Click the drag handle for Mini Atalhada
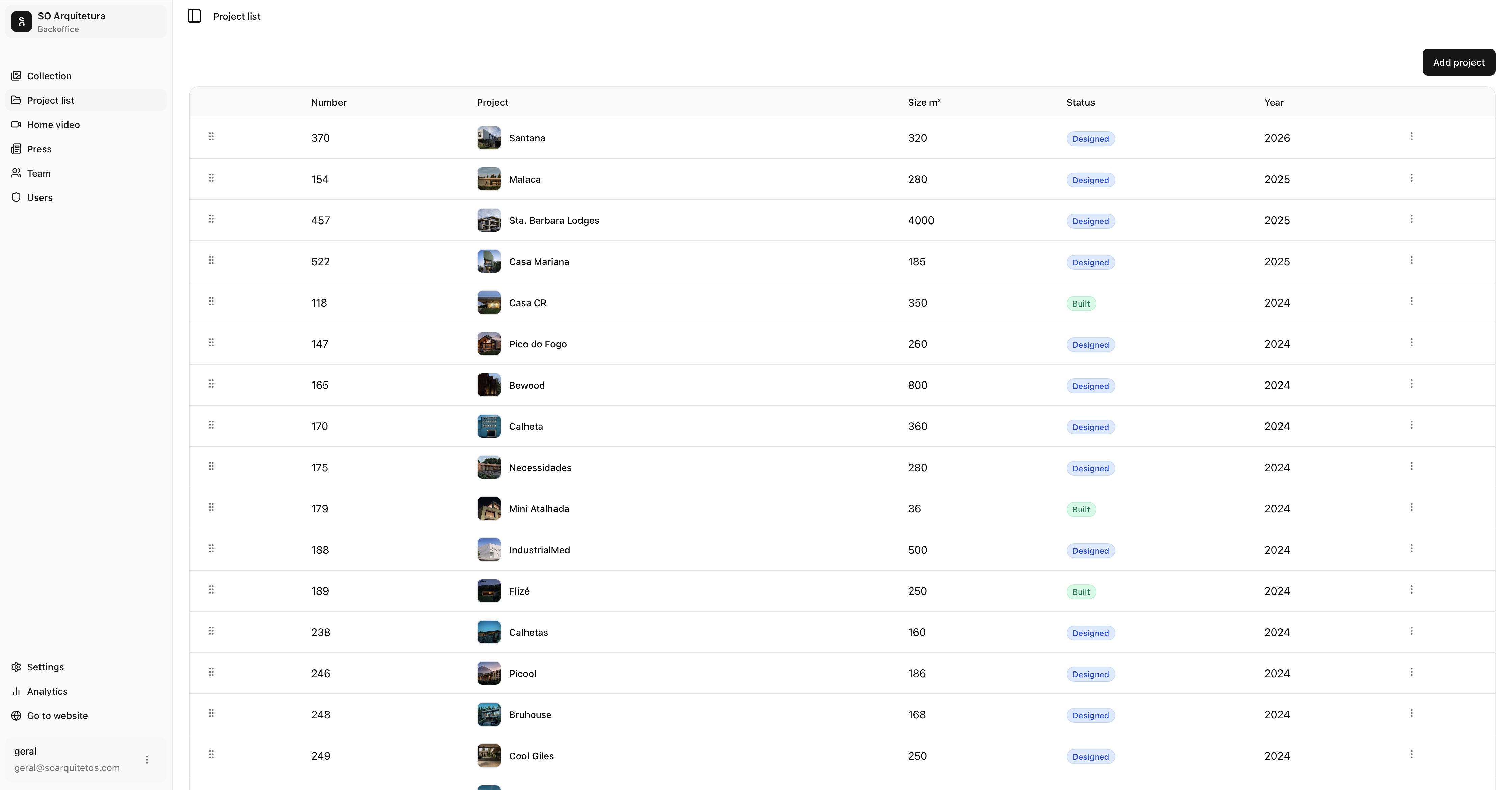1512x790 pixels. point(211,507)
